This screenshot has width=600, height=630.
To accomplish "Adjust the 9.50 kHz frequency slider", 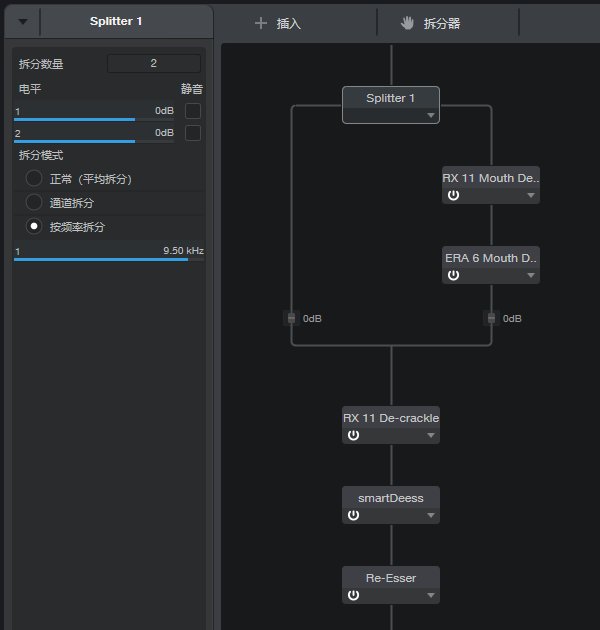I will (109, 260).
